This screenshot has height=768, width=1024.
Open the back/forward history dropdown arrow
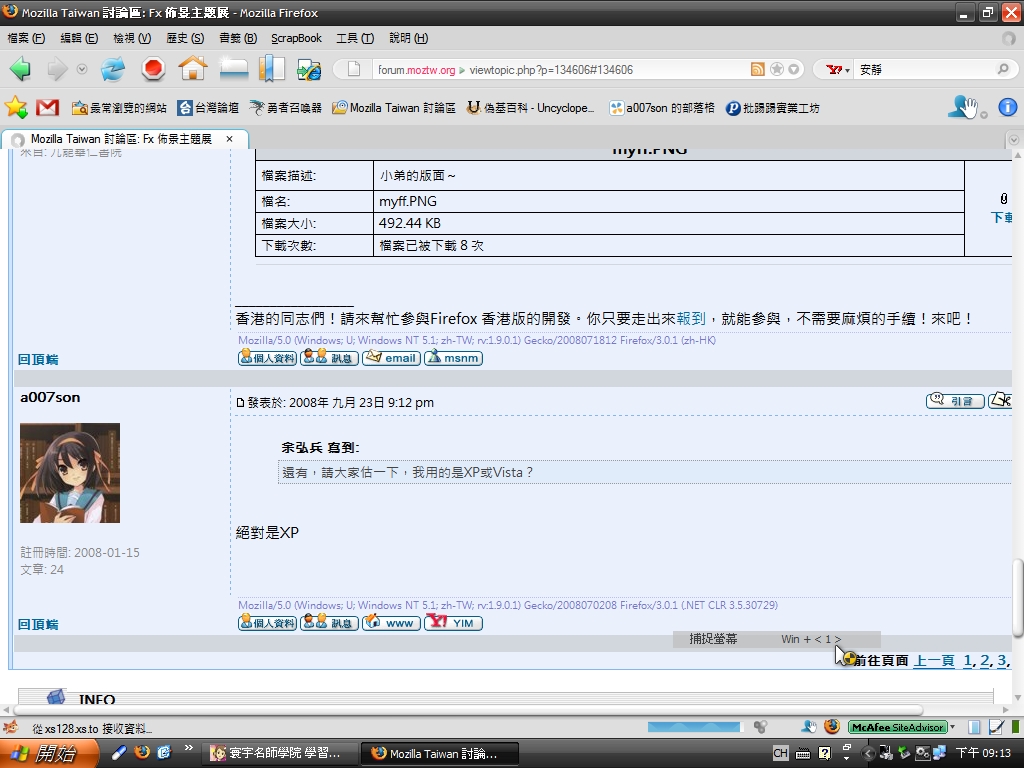coord(82,70)
